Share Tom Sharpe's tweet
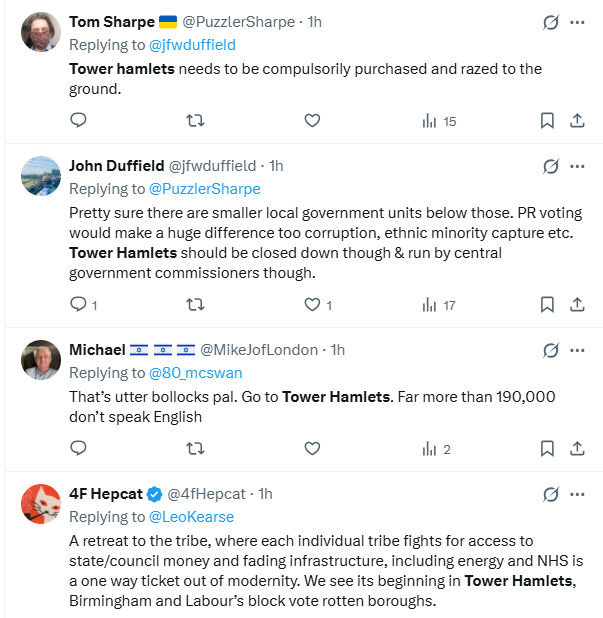This screenshot has width=603, height=618. pos(577,121)
